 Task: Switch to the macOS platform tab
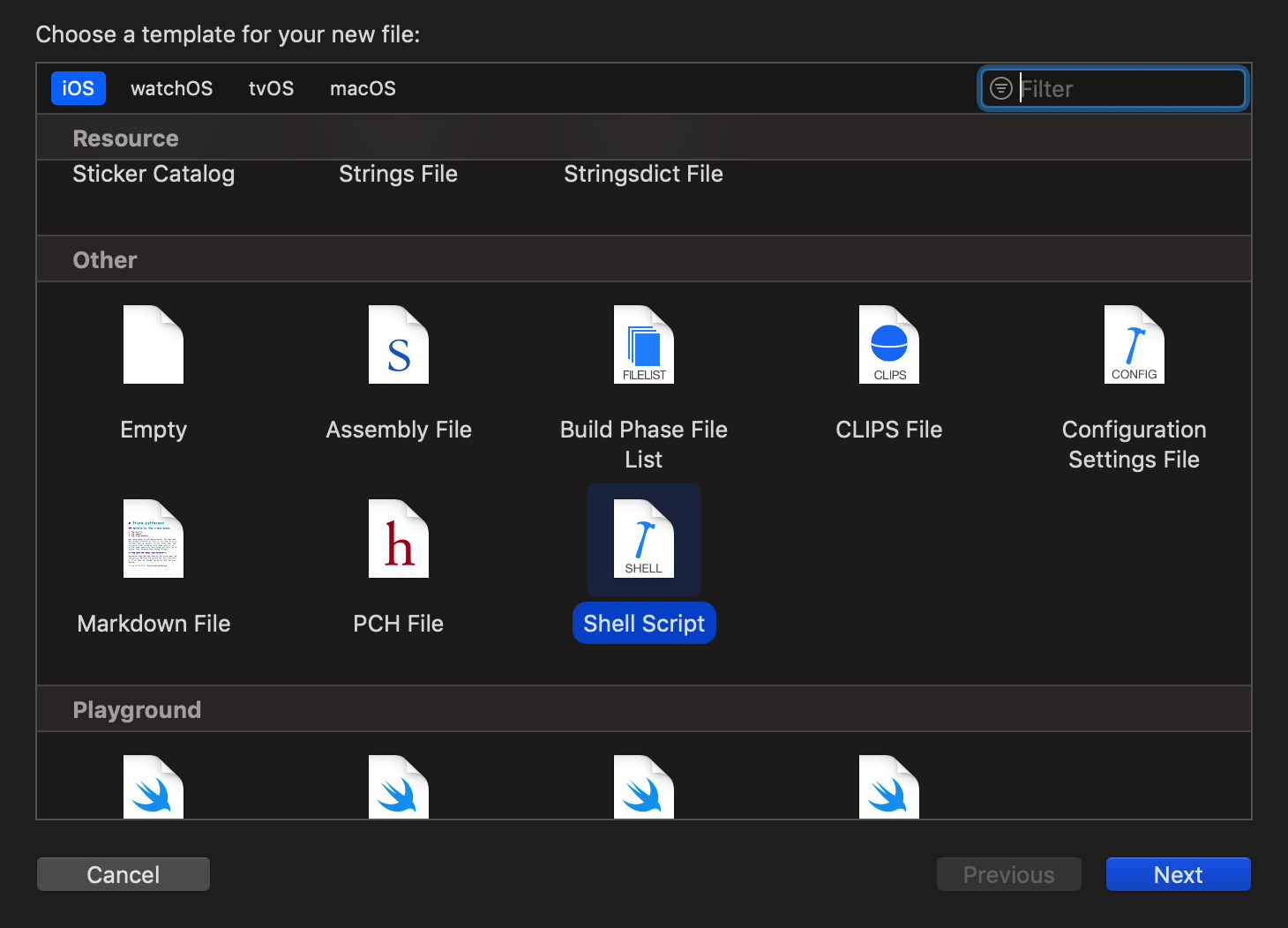click(363, 88)
